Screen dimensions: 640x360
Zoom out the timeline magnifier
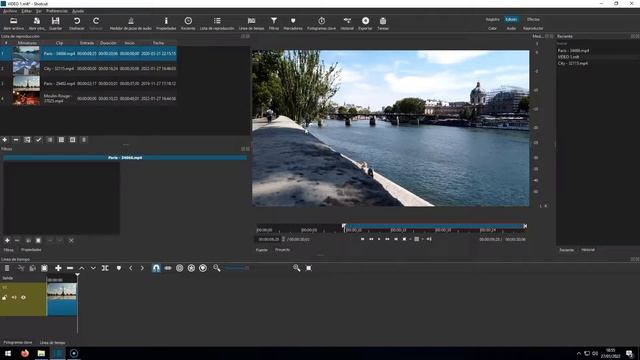click(x=217, y=268)
